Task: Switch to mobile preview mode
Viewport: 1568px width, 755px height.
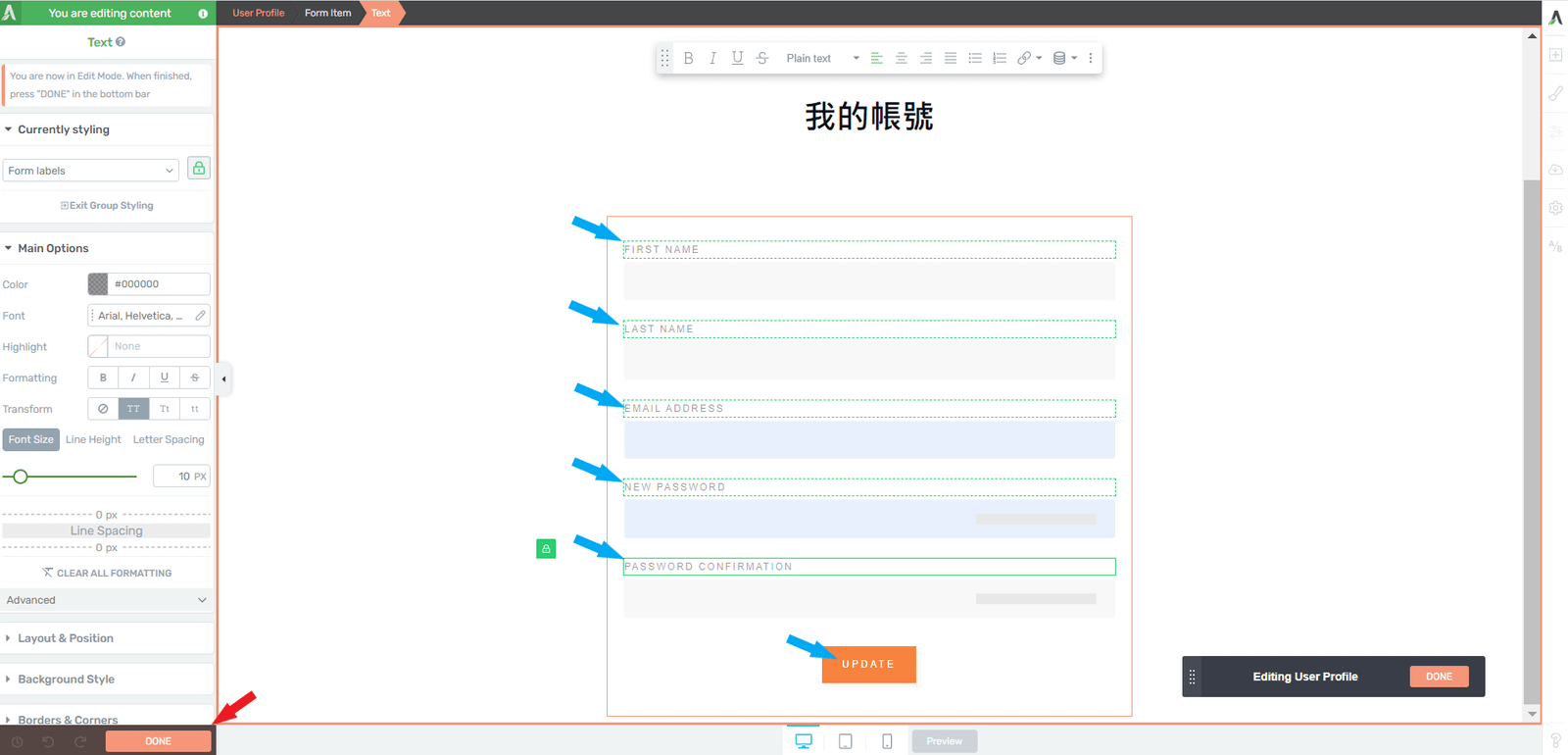Action: (887, 741)
